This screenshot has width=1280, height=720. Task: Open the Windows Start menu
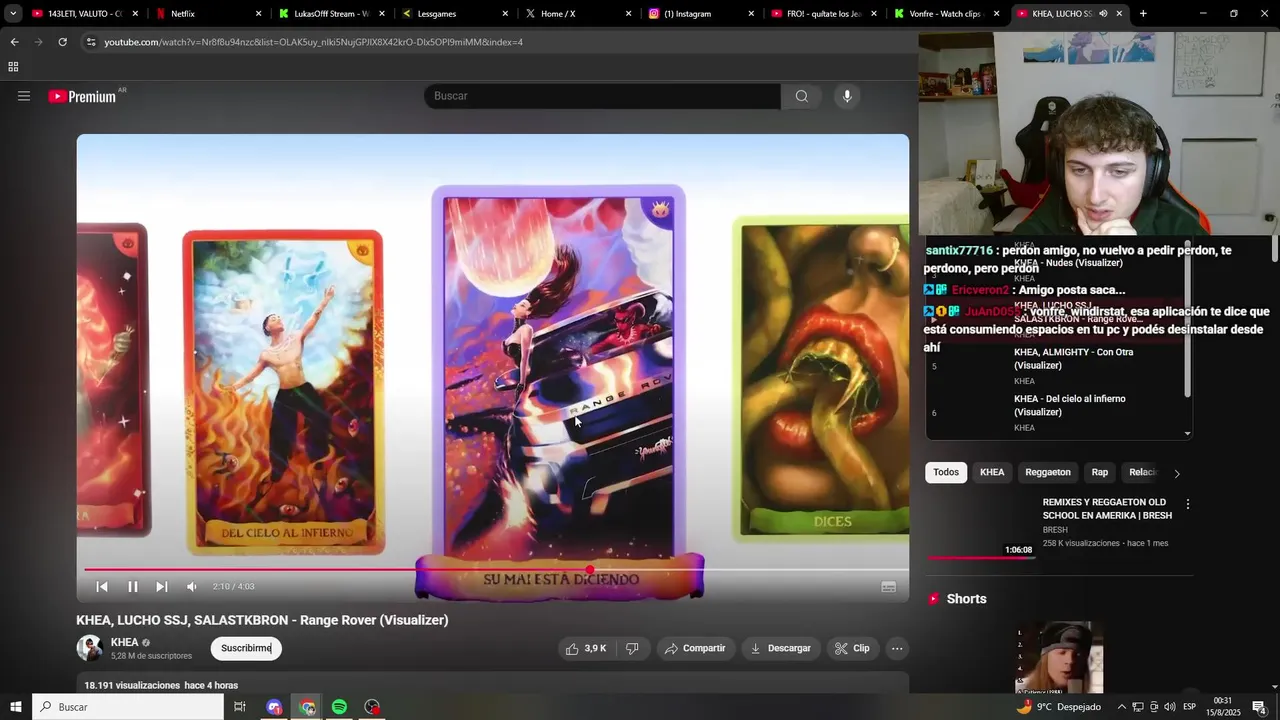click(x=15, y=707)
